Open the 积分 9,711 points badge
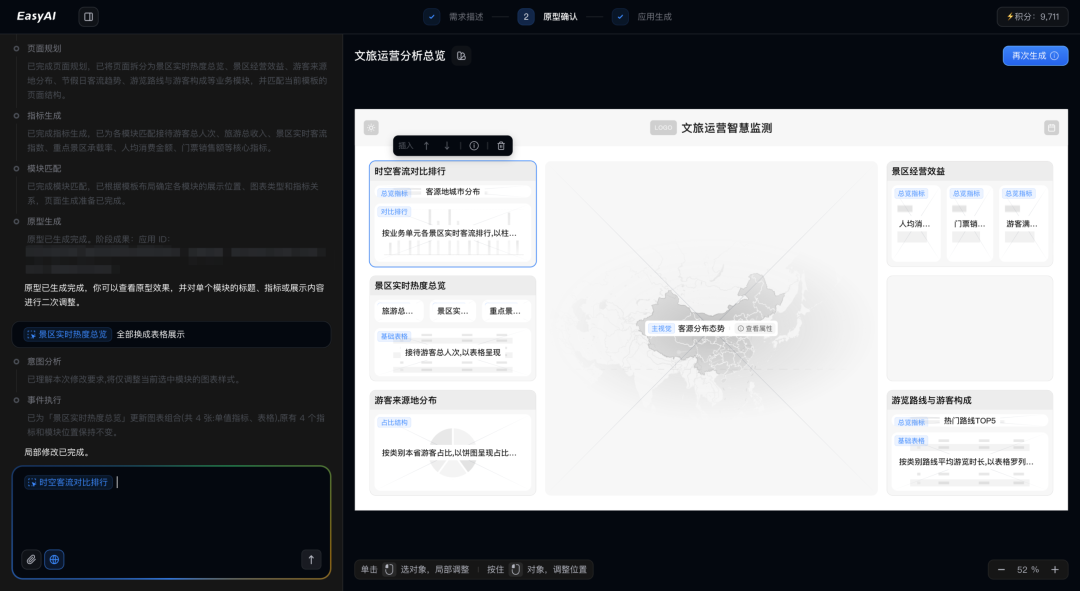 pos(1032,17)
